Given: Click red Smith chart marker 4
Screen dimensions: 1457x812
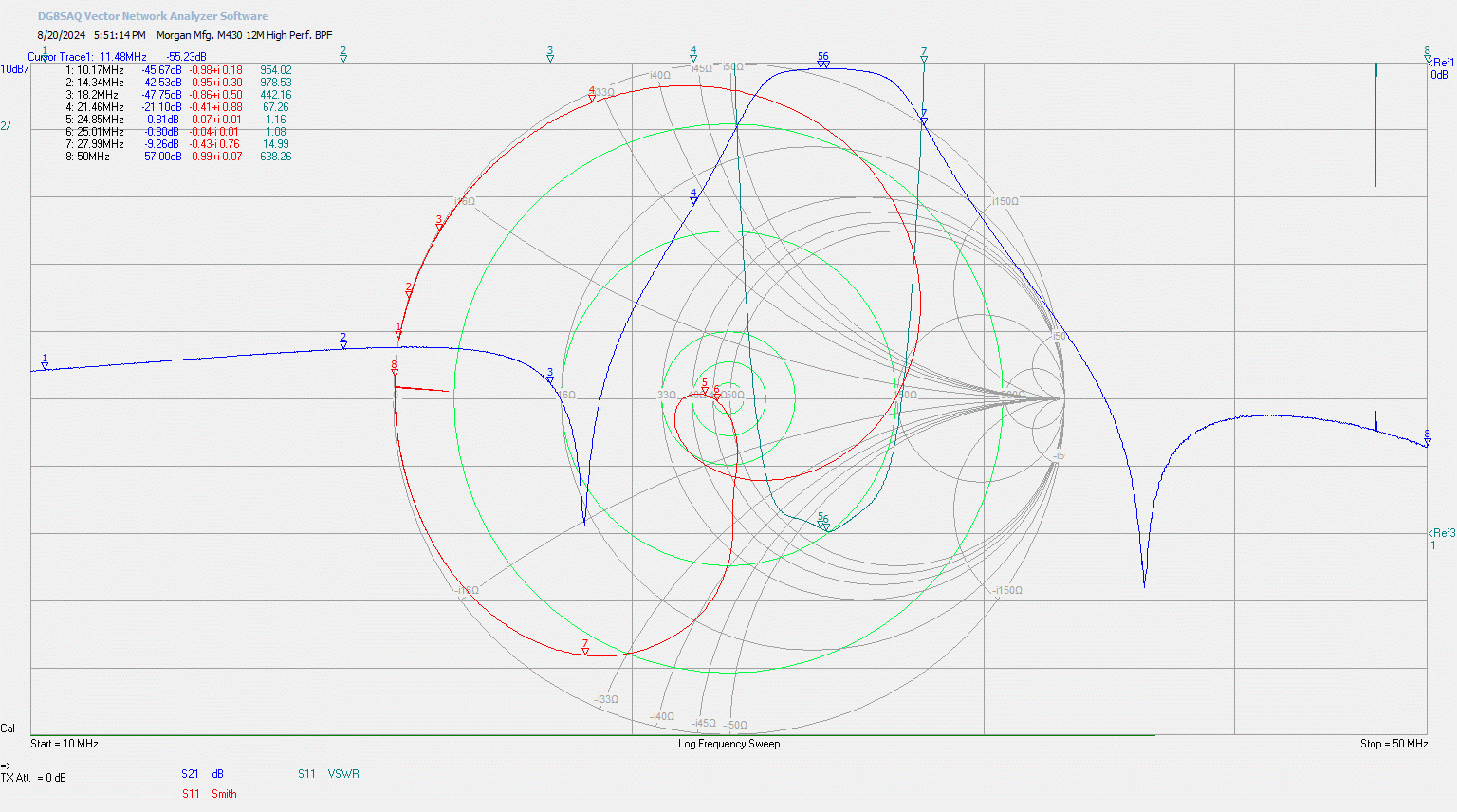Looking at the screenshot, I should [x=592, y=94].
